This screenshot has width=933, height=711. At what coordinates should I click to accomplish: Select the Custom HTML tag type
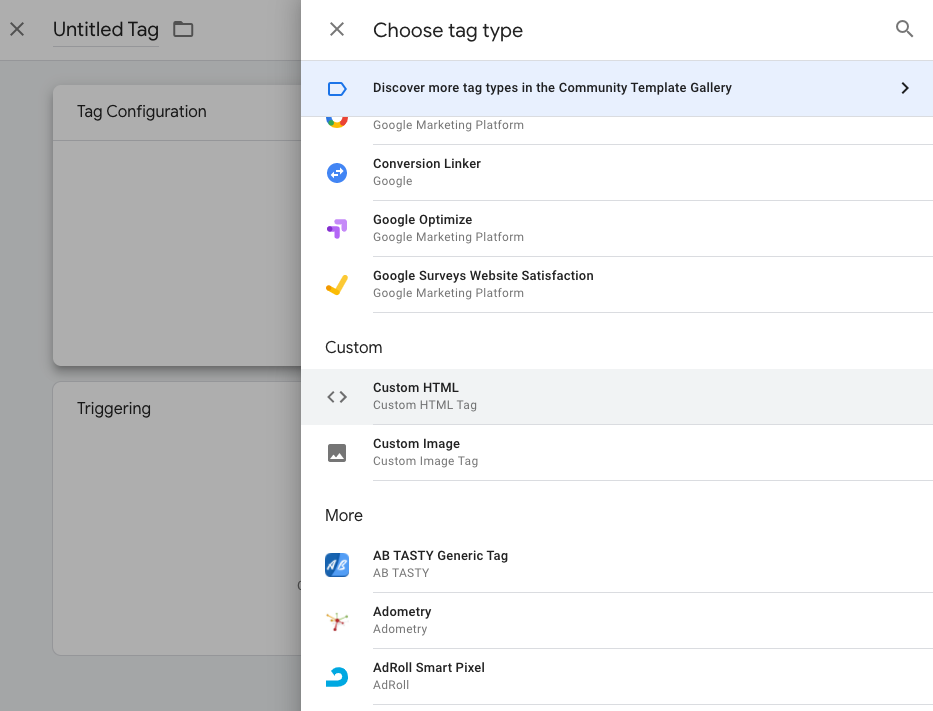pos(617,396)
